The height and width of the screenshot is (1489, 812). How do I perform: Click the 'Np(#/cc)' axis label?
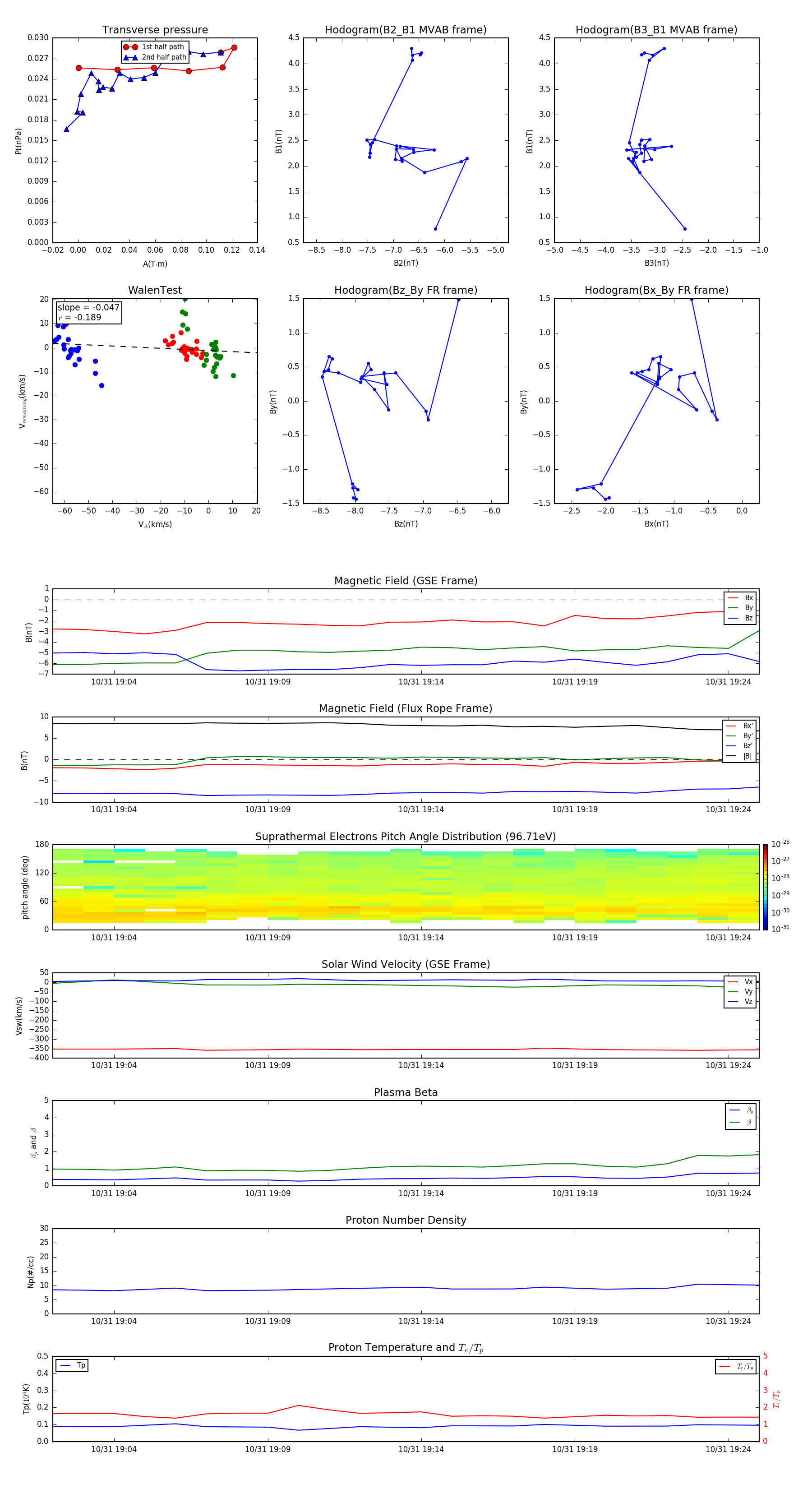click(x=31, y=1271)
